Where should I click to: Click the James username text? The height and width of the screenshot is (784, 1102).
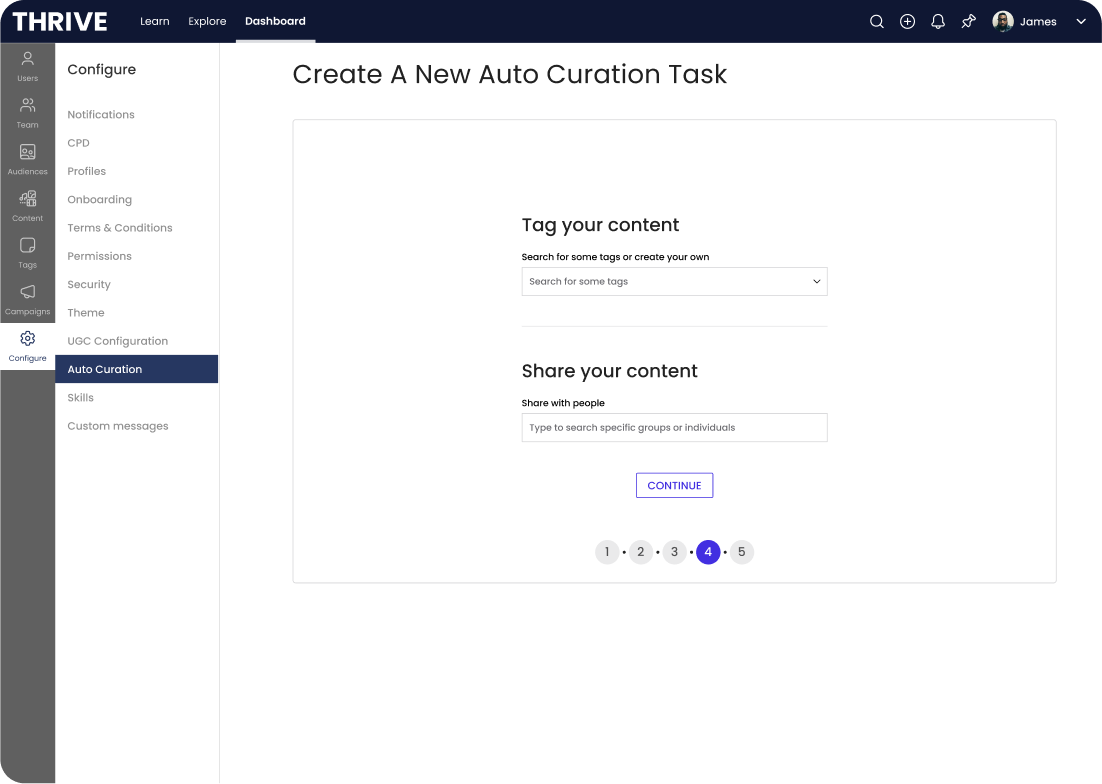1038,22
